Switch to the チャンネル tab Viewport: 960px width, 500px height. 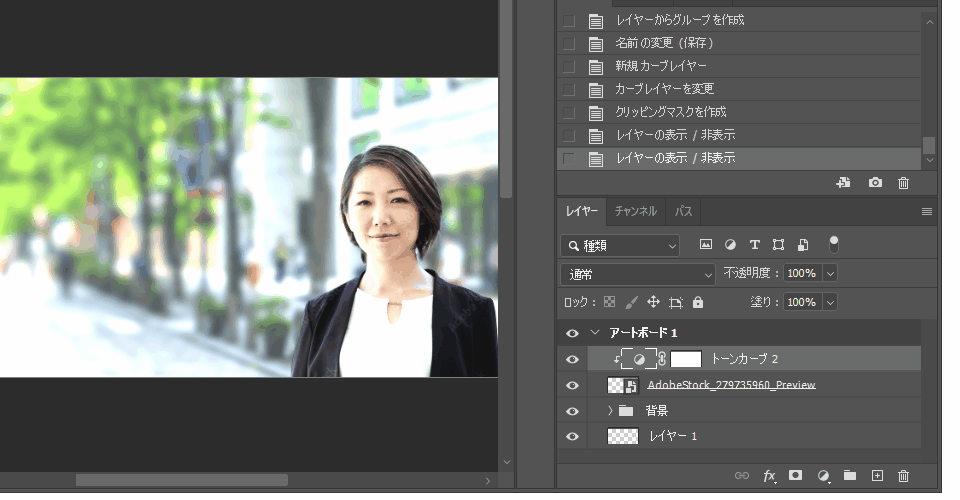tap(636, 211)
